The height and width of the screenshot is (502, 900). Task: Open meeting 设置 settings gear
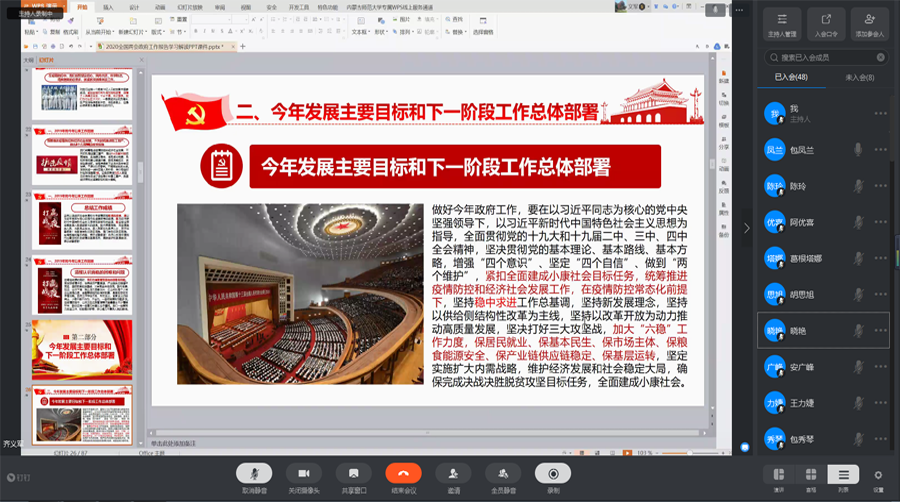(878, 476)
